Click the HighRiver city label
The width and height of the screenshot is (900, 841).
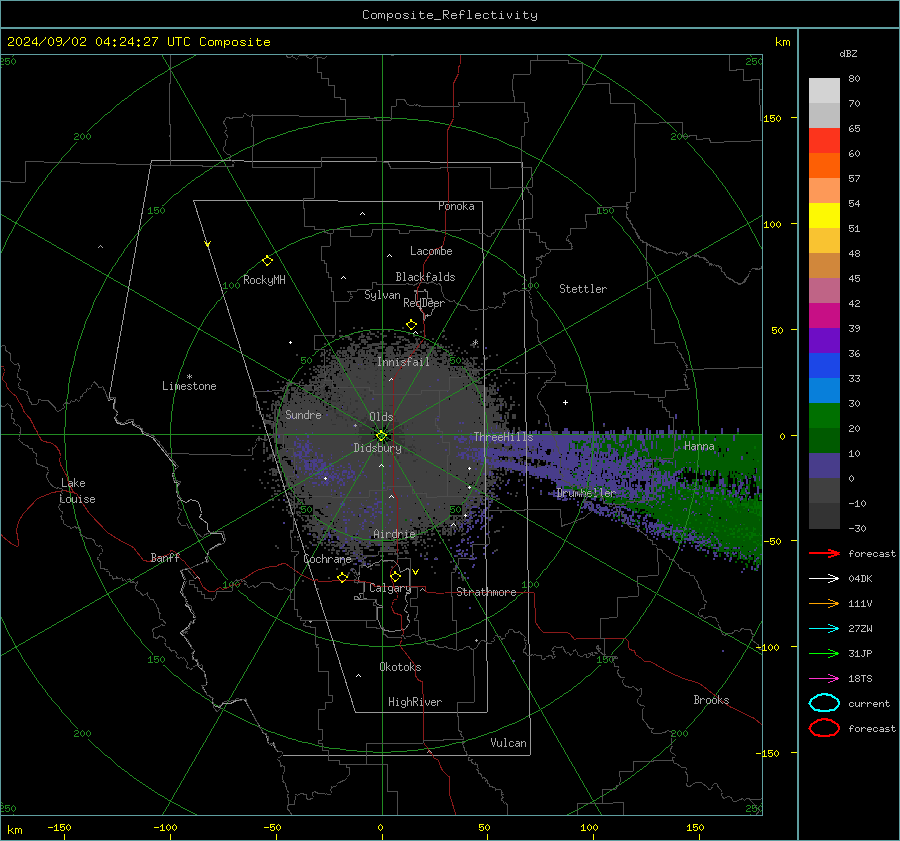[415, 703]
